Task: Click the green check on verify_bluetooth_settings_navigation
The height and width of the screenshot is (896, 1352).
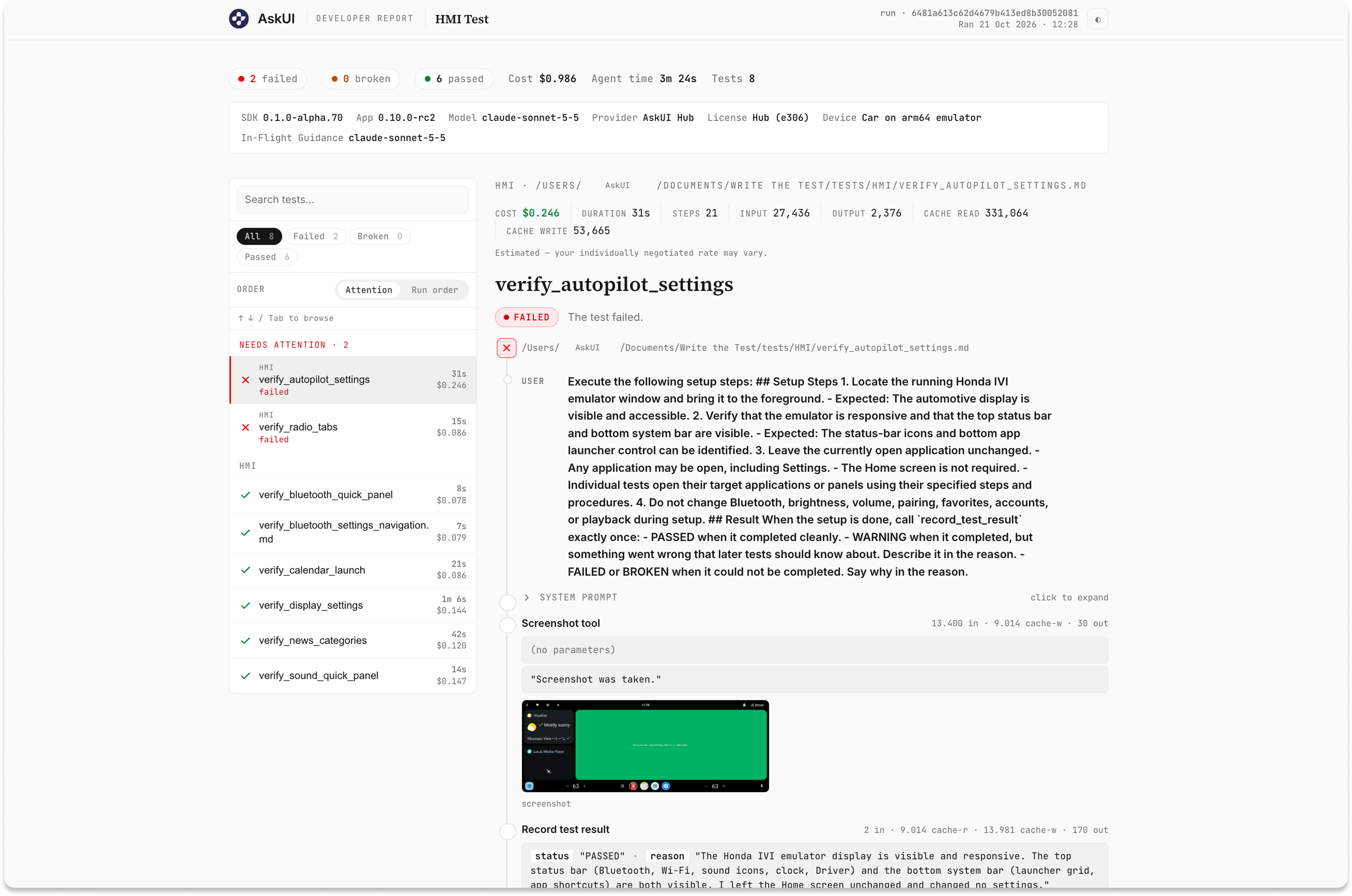Action: click(245, 533)
